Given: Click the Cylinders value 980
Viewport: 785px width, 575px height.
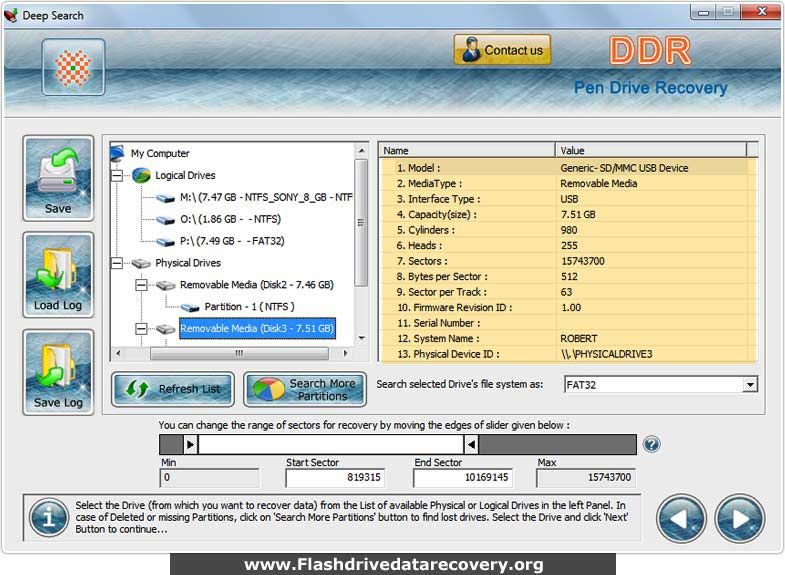Looking at the screenshot, I should point(569,230).
